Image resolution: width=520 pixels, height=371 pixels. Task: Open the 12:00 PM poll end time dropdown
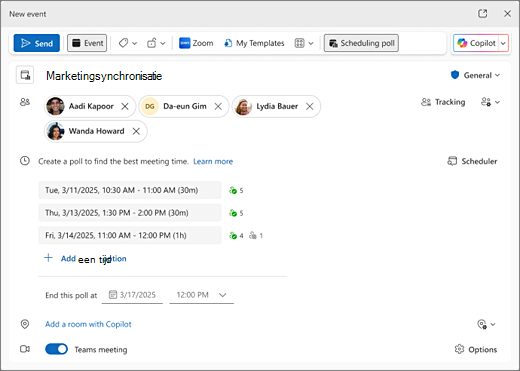tap(202, 295)
